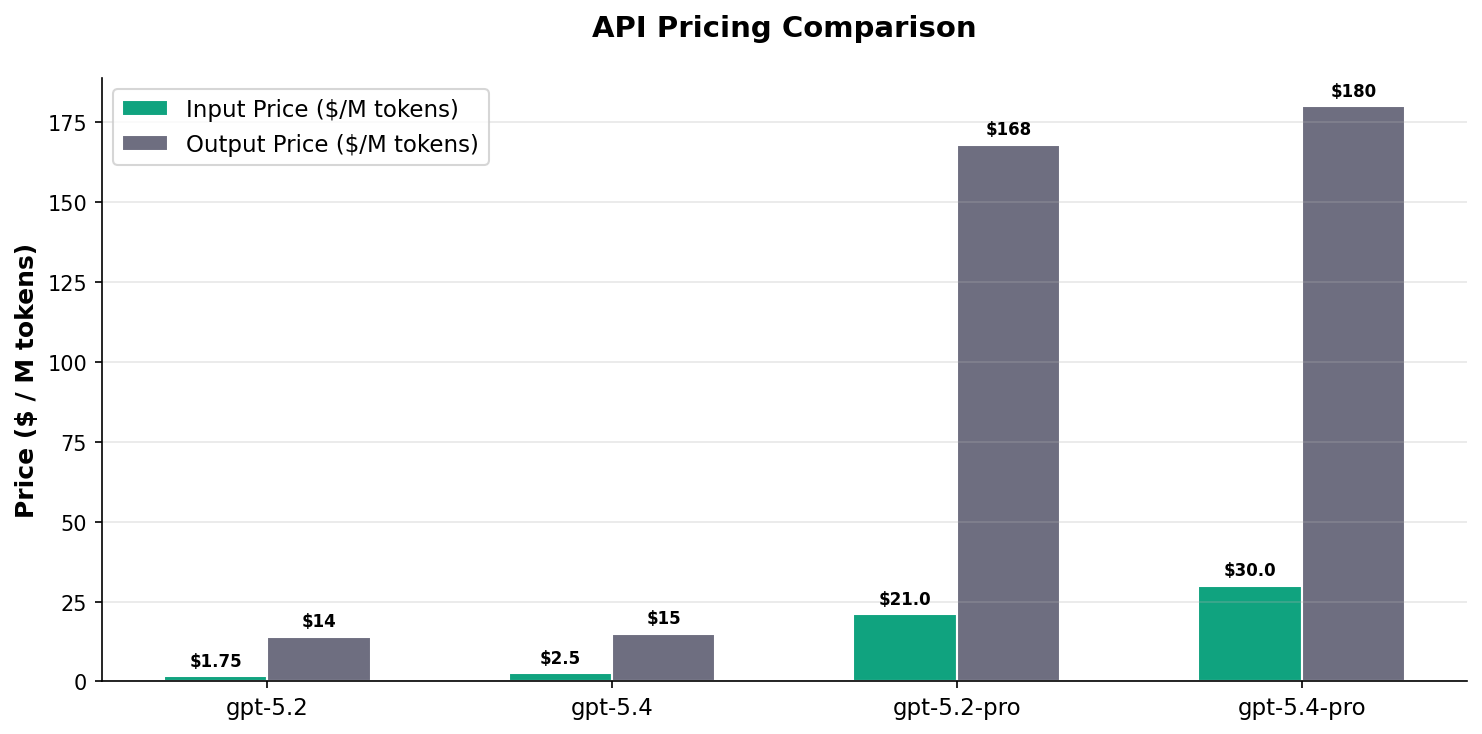
Task: Select the "Input Price ($/M tokens)" legend label
Action: point(322,109)
